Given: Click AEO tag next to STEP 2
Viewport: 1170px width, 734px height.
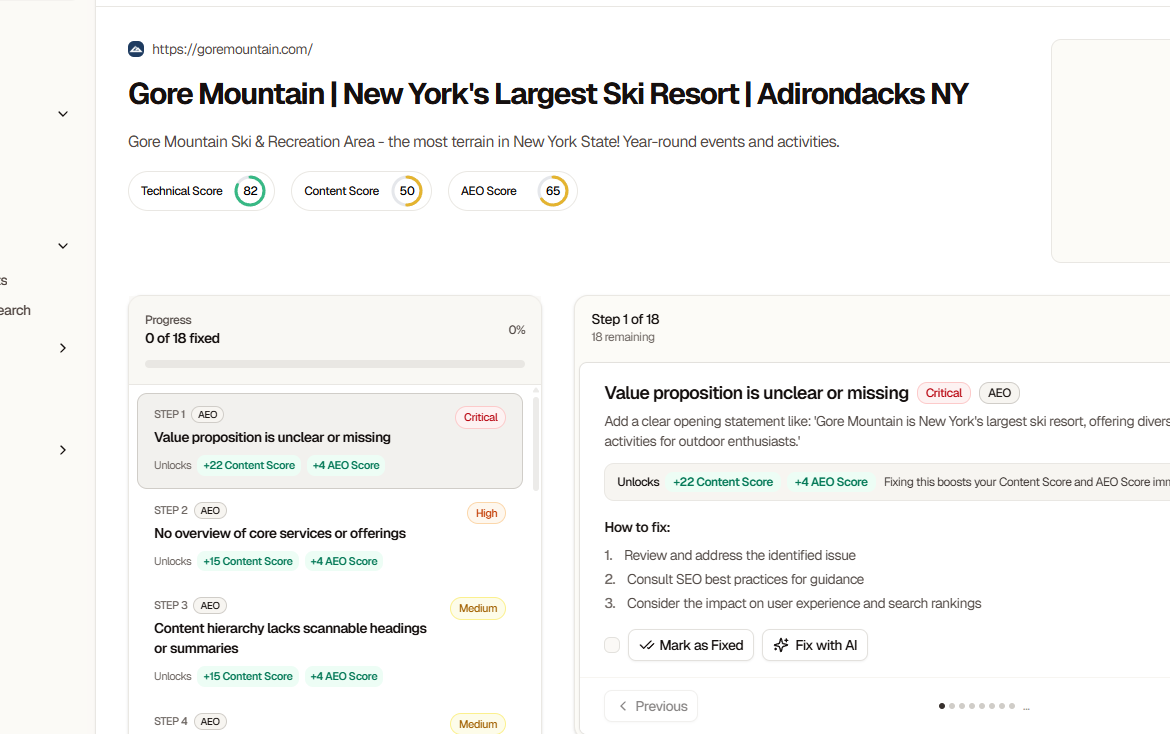Looking at the screenshot, I should [x=210, y=511].
